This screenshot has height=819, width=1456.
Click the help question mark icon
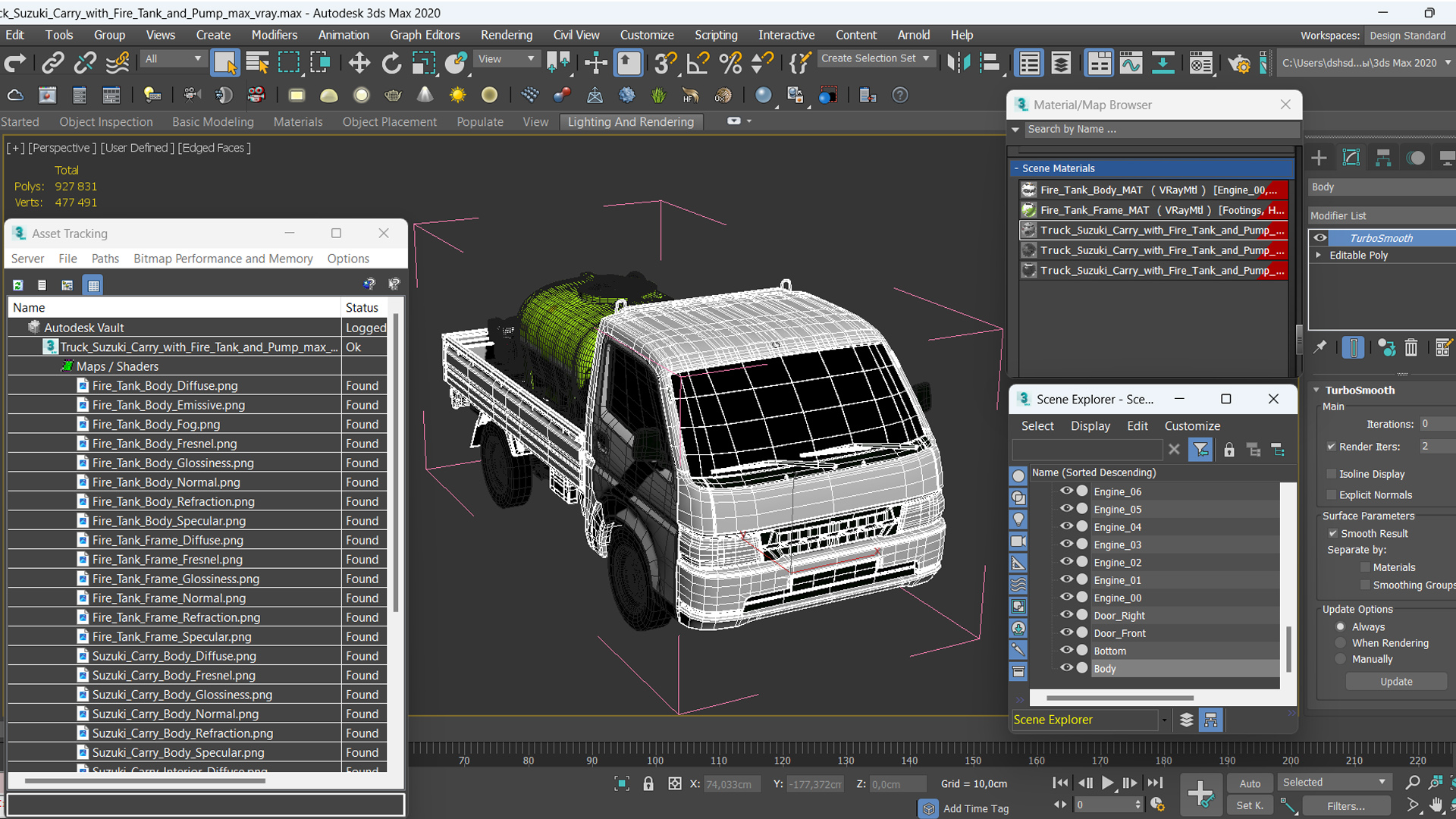tap(899, 95)
